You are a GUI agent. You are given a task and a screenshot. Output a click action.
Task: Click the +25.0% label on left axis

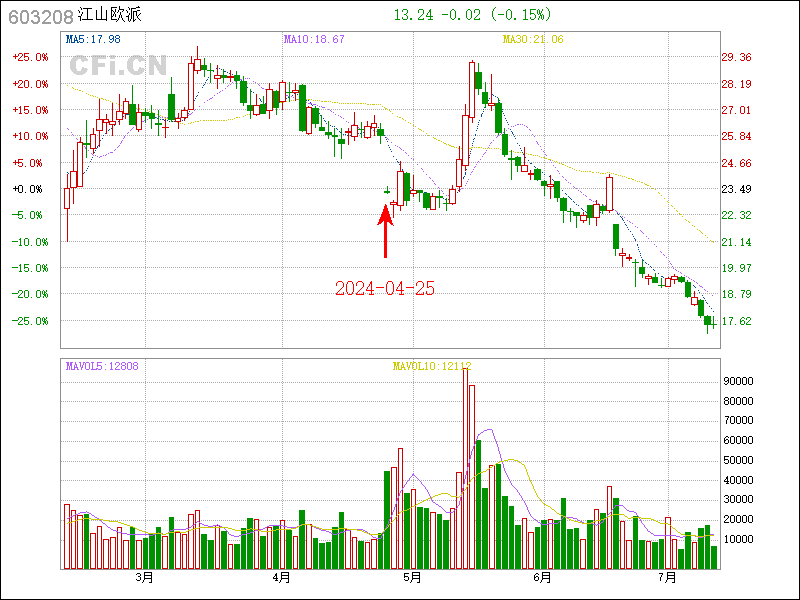click(30, 57)
